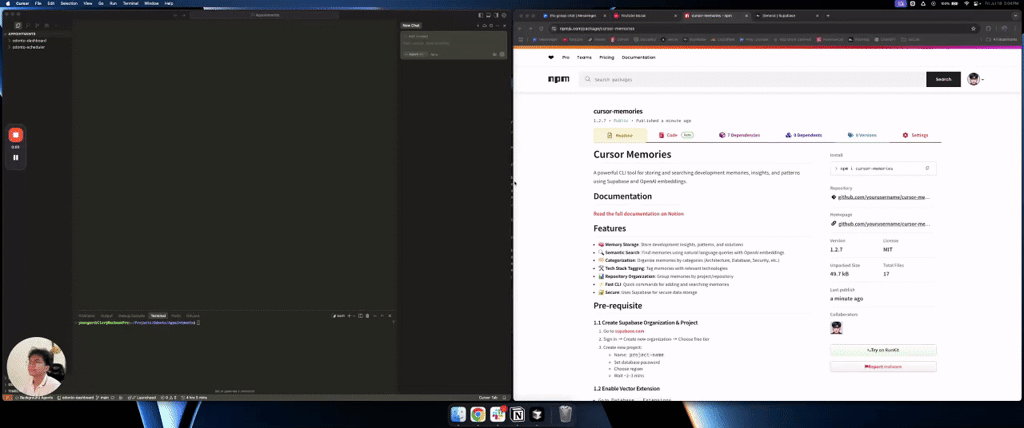The height and width of the screenshot is (428, 1024).
Task: Expand the odonto-scheduler folder
Action: click(28, 47)
